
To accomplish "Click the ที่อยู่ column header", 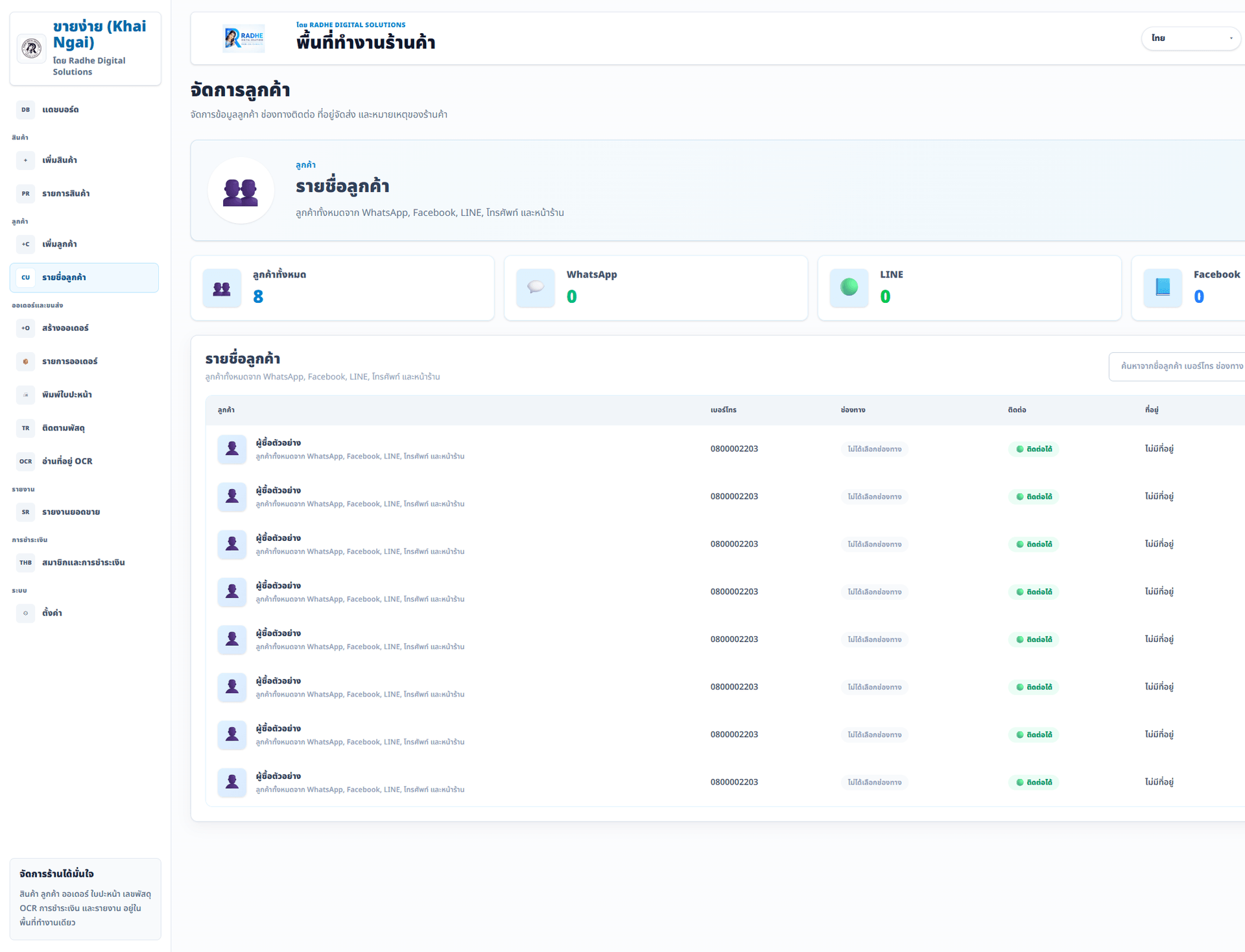I will 1152,410.
